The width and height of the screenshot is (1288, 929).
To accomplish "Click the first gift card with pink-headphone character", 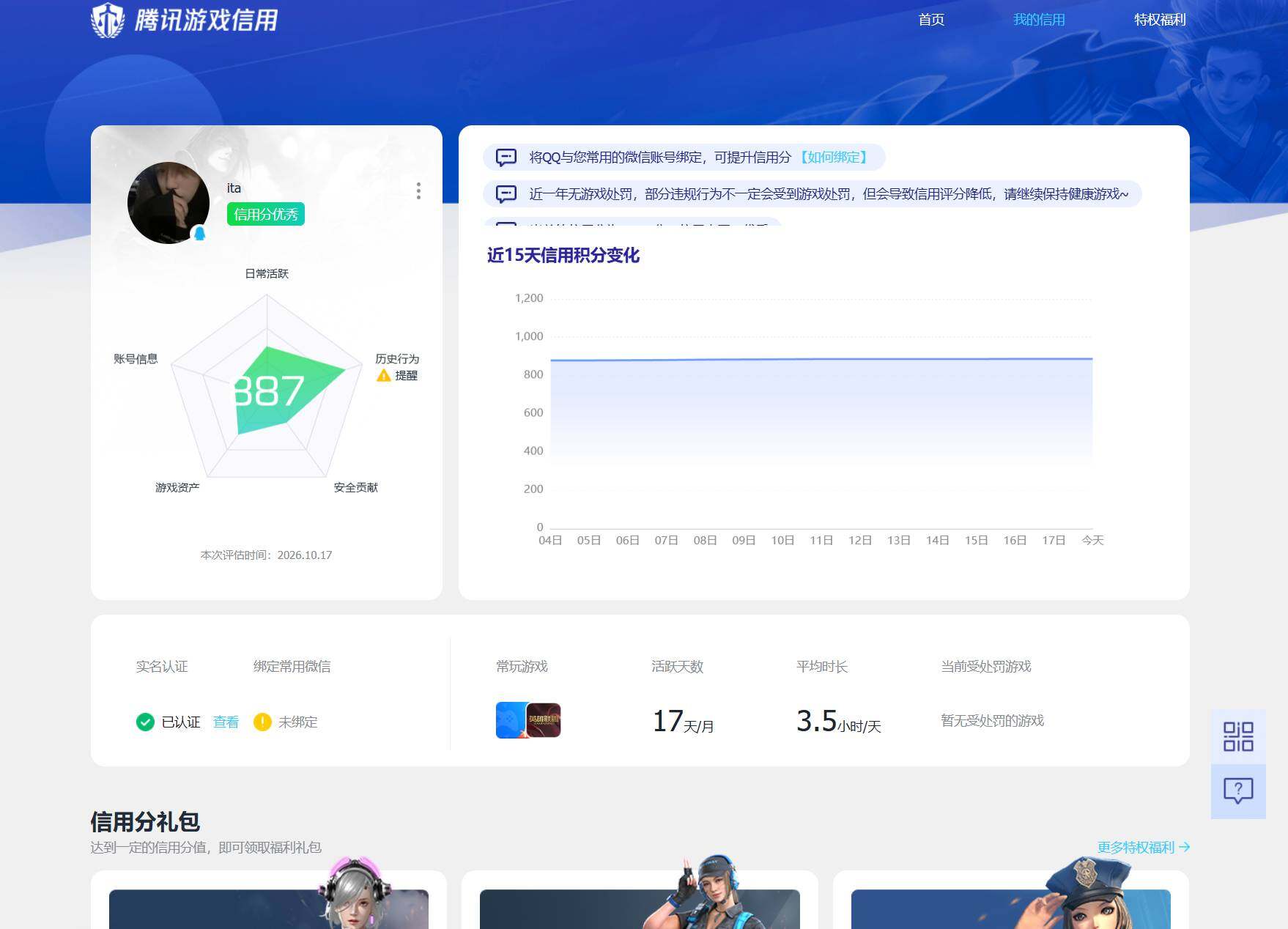I will tap(269, 900).
